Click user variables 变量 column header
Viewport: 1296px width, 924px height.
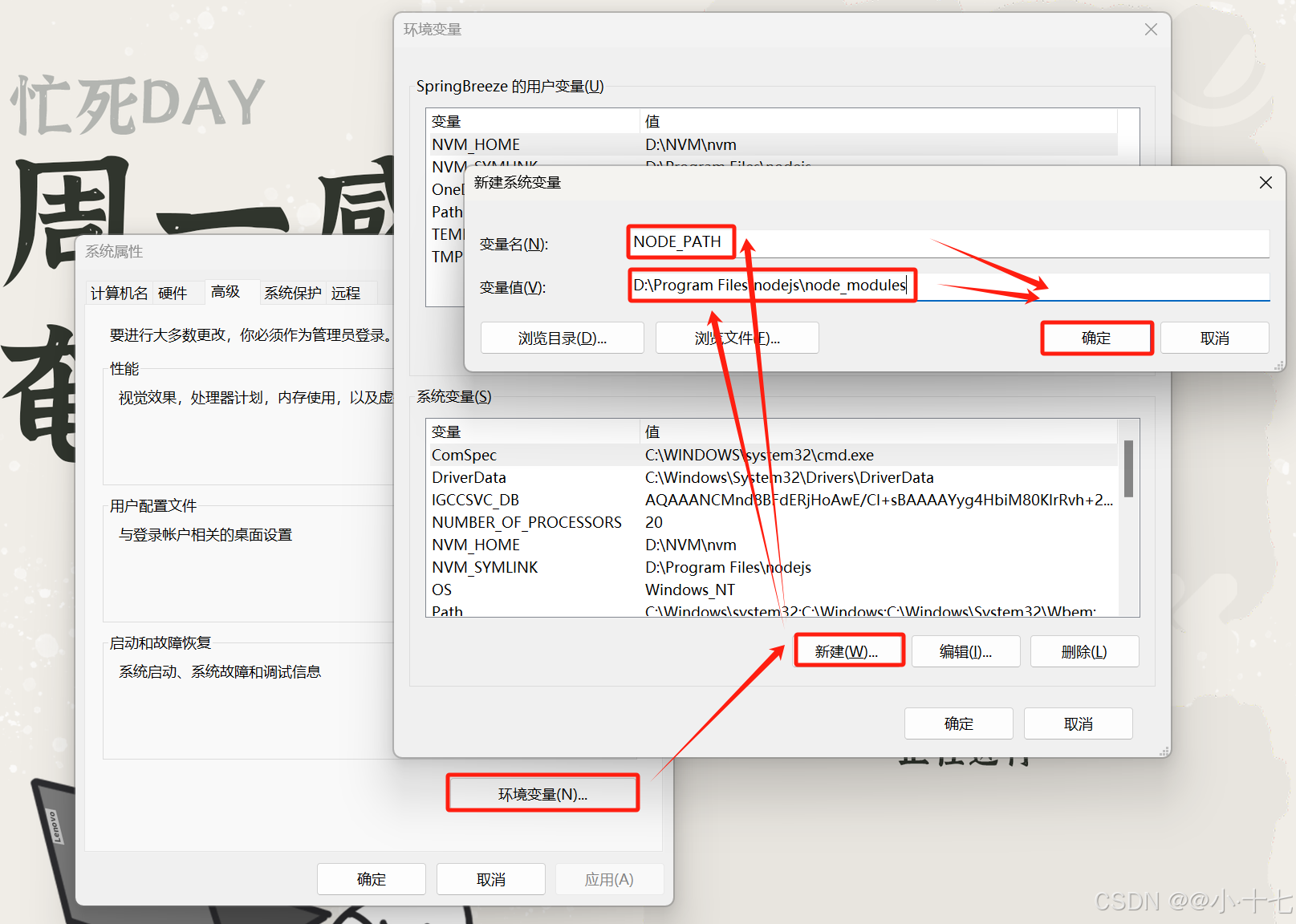533,121
